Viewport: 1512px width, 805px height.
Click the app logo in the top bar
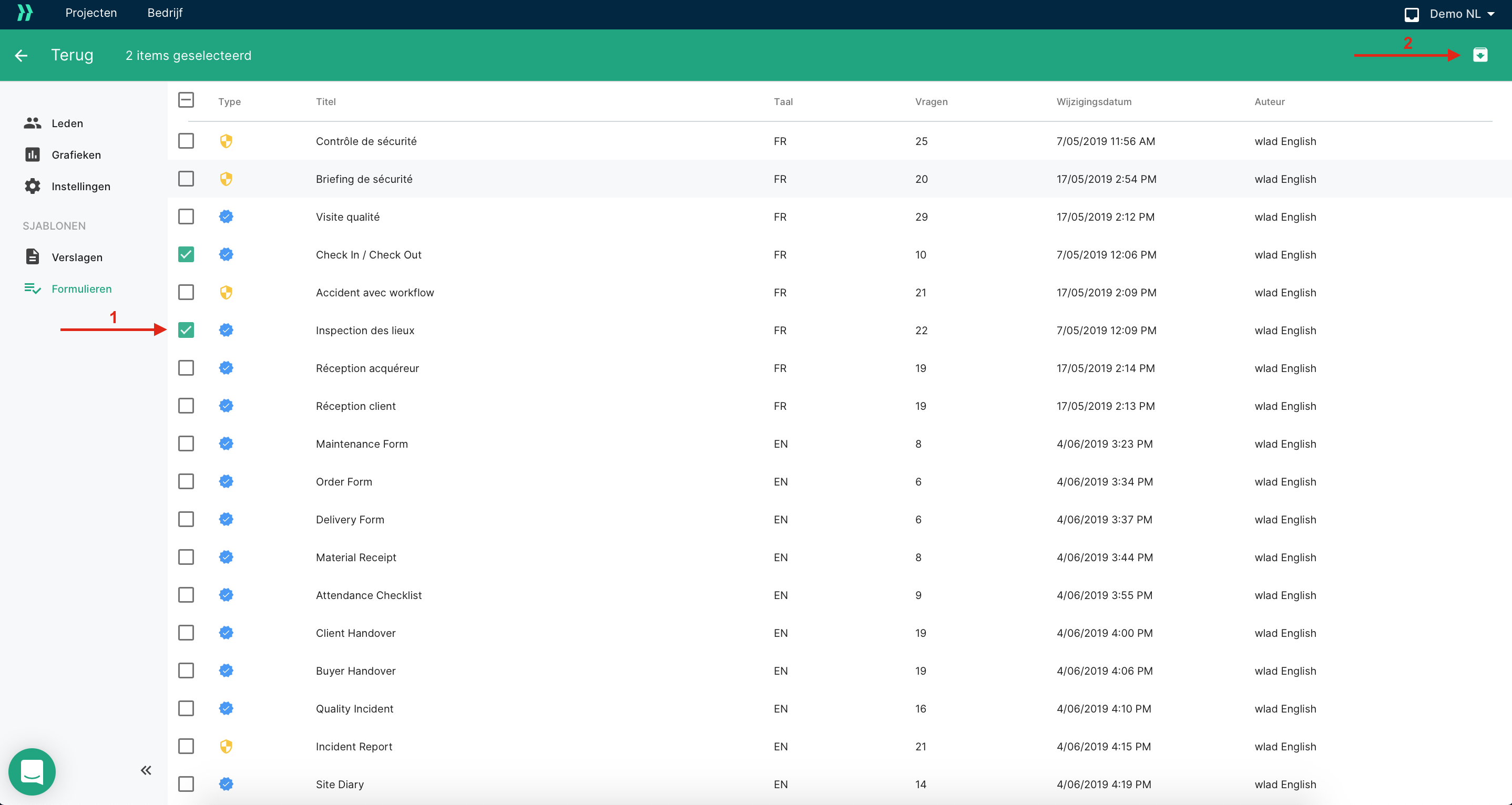tap(25, 13)
